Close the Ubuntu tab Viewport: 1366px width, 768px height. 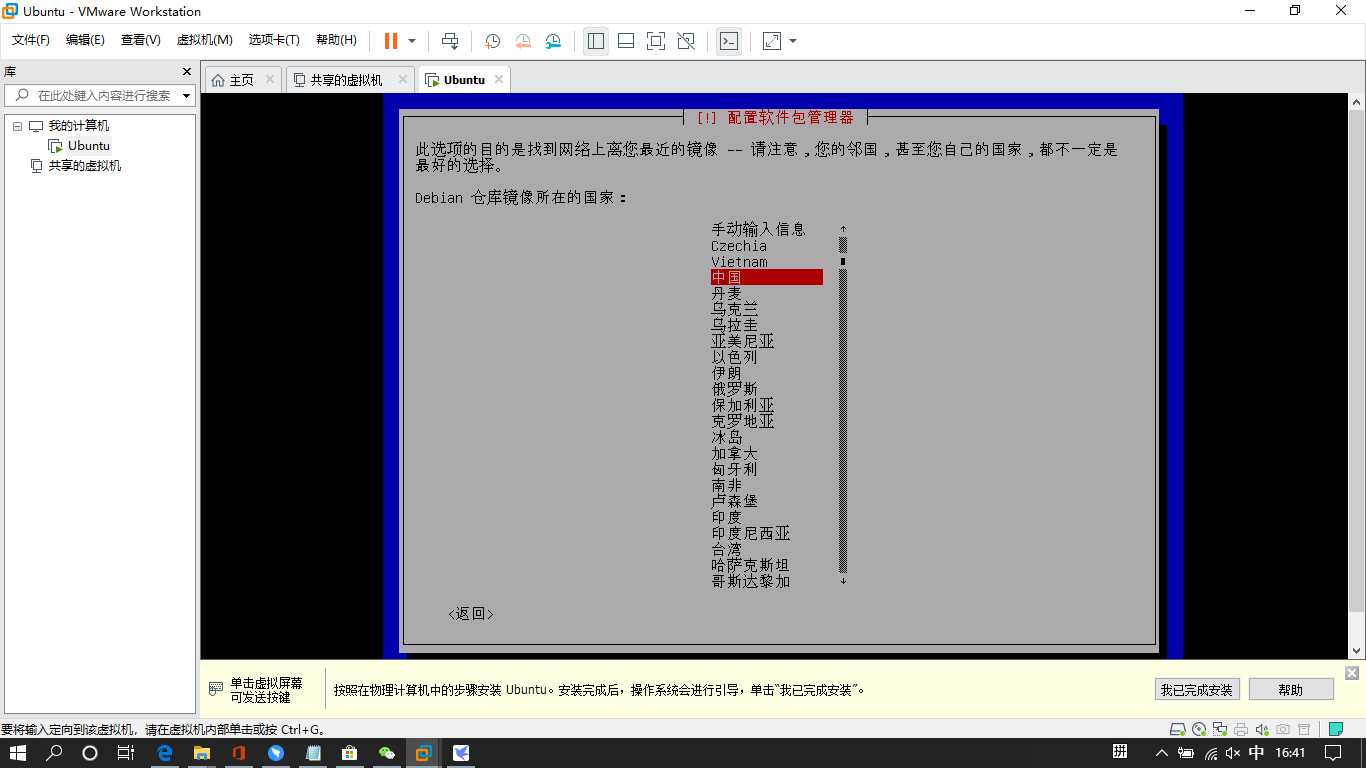pos(497,79)
